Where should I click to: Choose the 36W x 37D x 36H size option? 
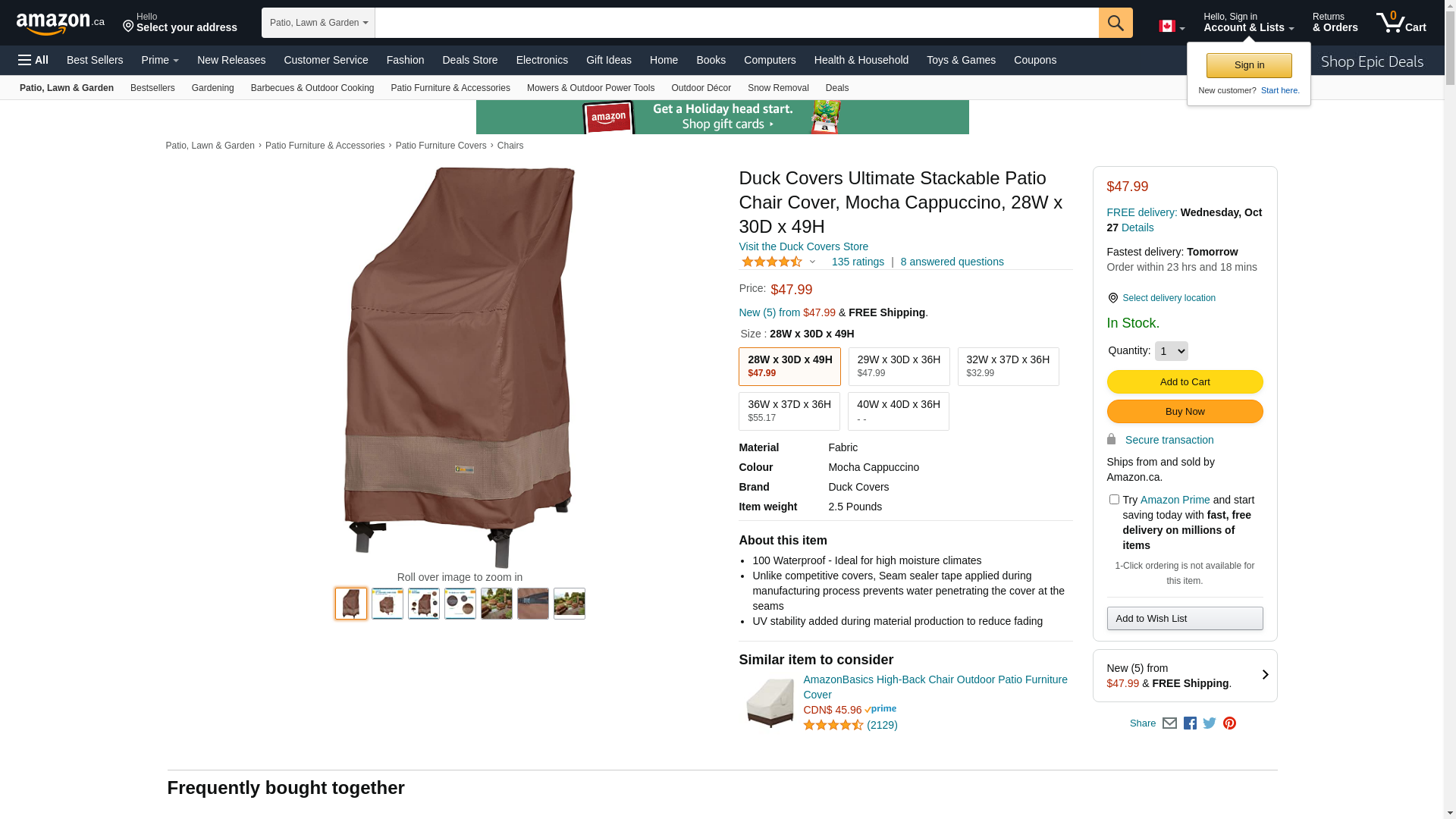coord(789,411)
